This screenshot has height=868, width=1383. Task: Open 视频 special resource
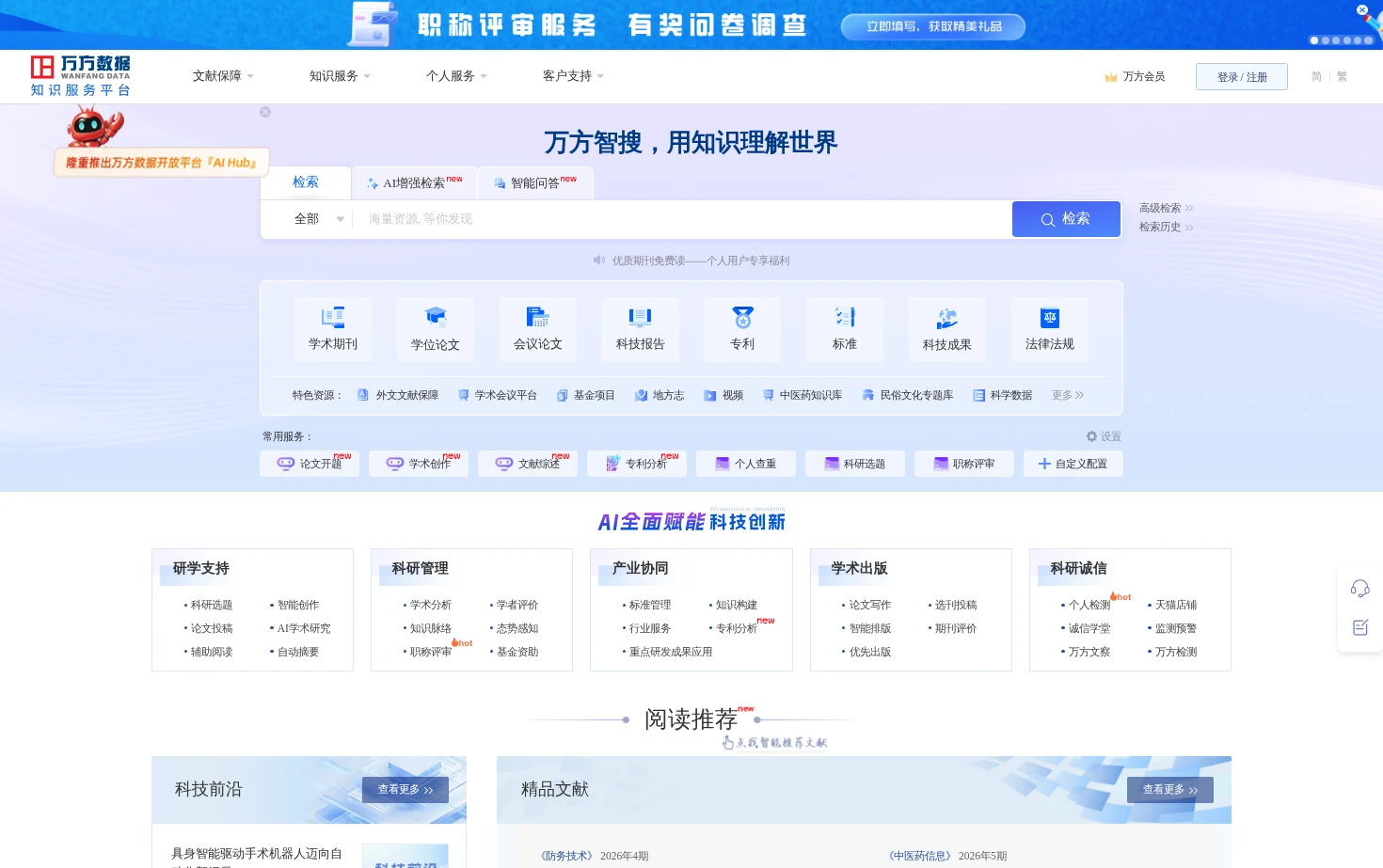point(723,395)
